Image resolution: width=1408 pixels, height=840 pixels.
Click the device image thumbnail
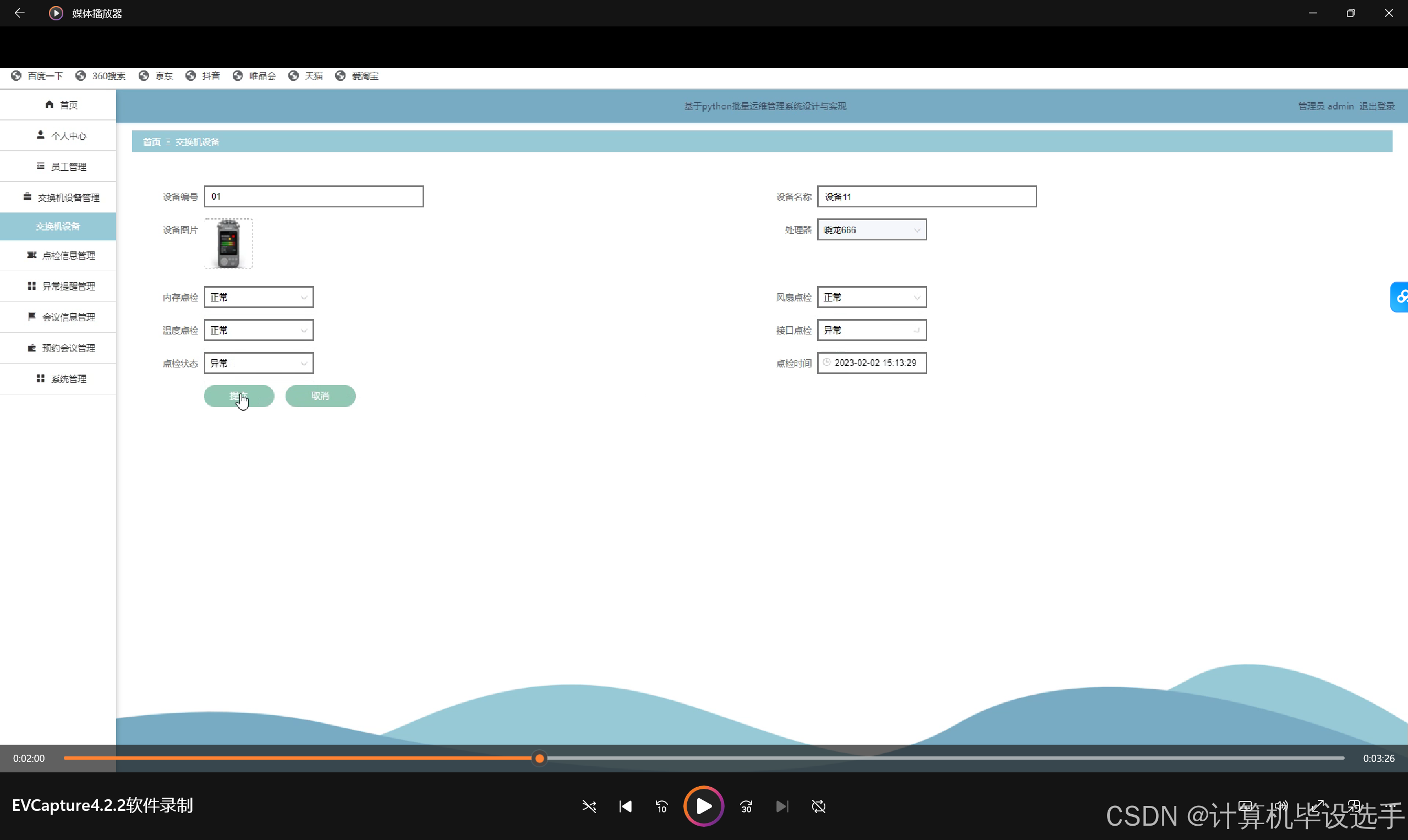tap(228, 243)
